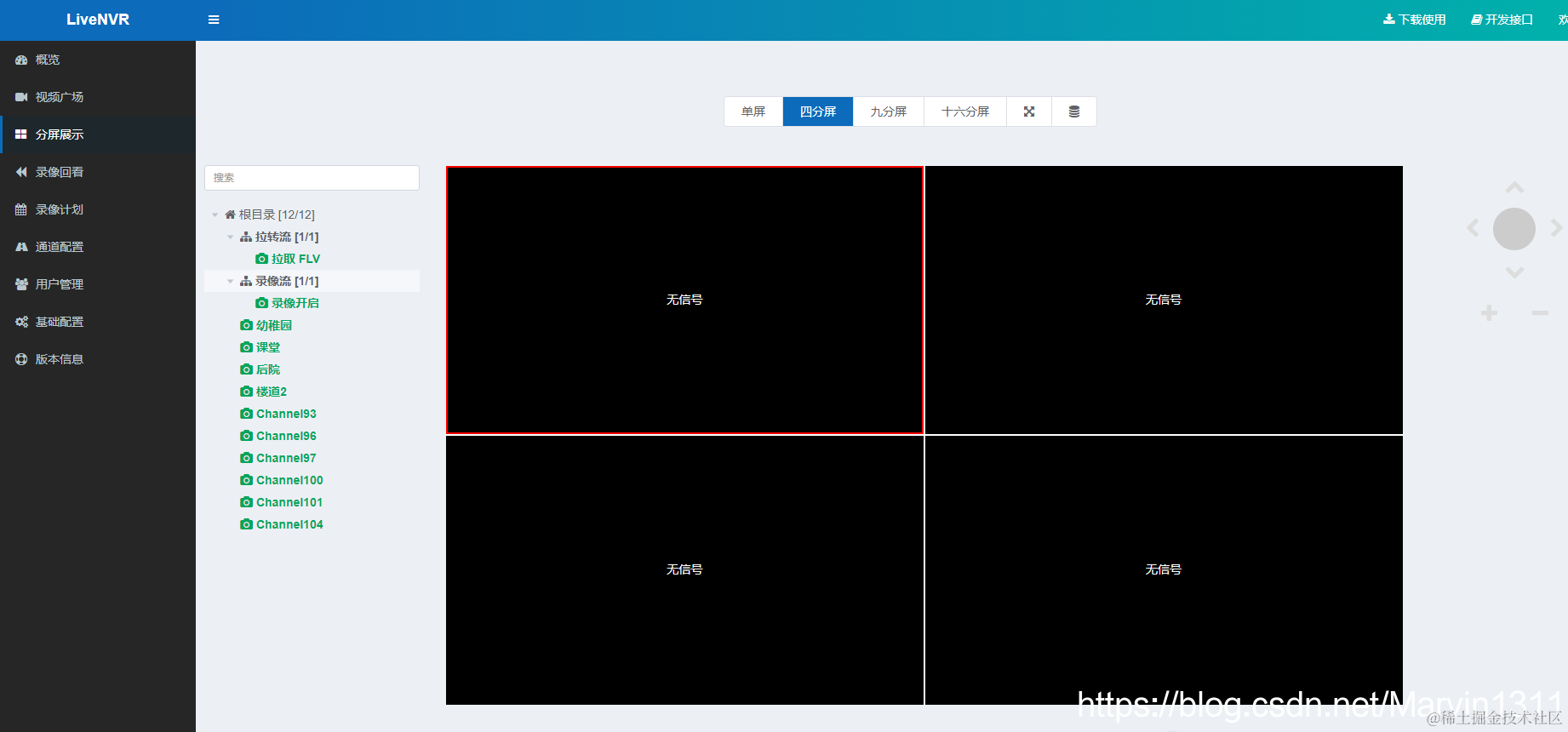Screen dimensions: 1568x732
Task: Click the camera icon beside 幼稚园
Action: click(246, 325)
